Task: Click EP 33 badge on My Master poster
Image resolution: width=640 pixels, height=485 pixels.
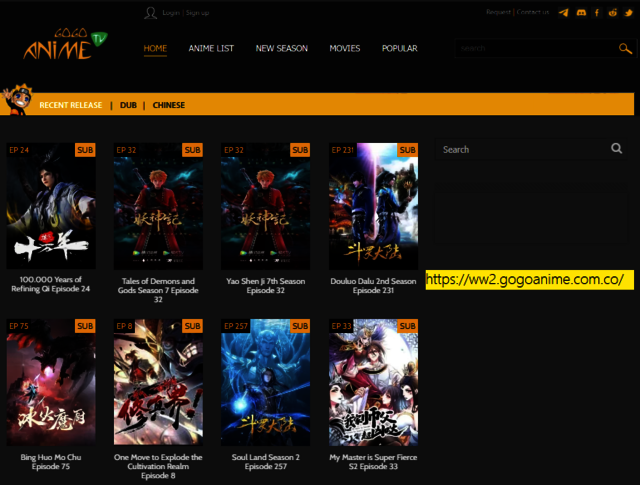Action: click(x=342, y=326)
